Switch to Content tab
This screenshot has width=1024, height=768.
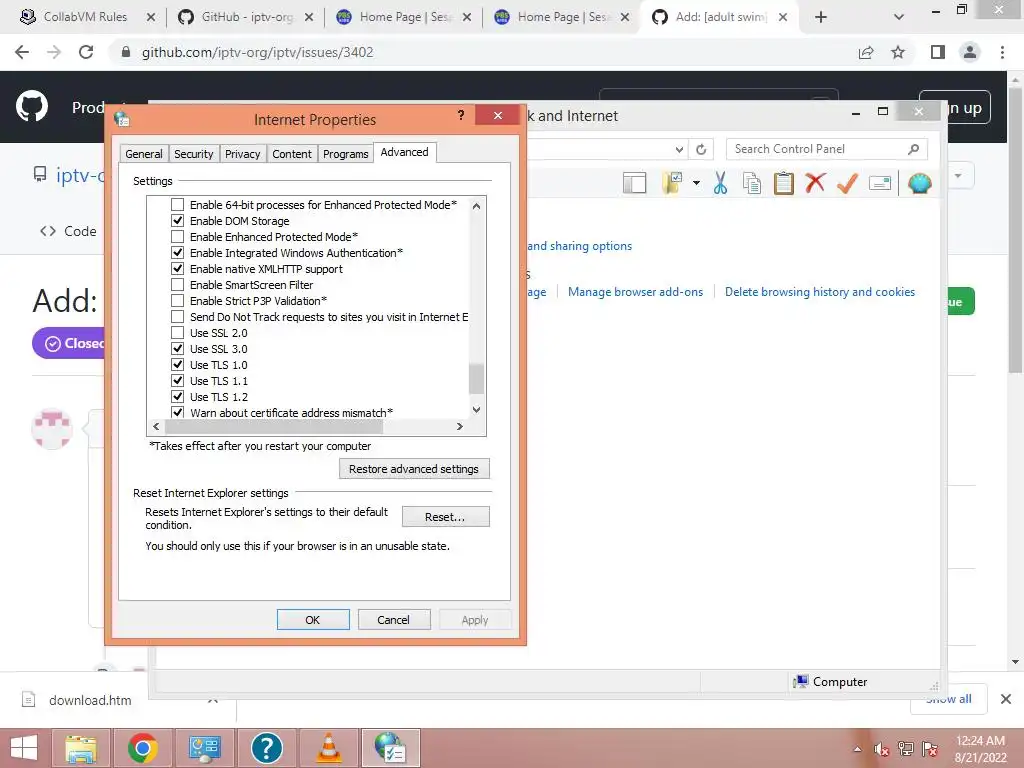(x=292, y=154)
